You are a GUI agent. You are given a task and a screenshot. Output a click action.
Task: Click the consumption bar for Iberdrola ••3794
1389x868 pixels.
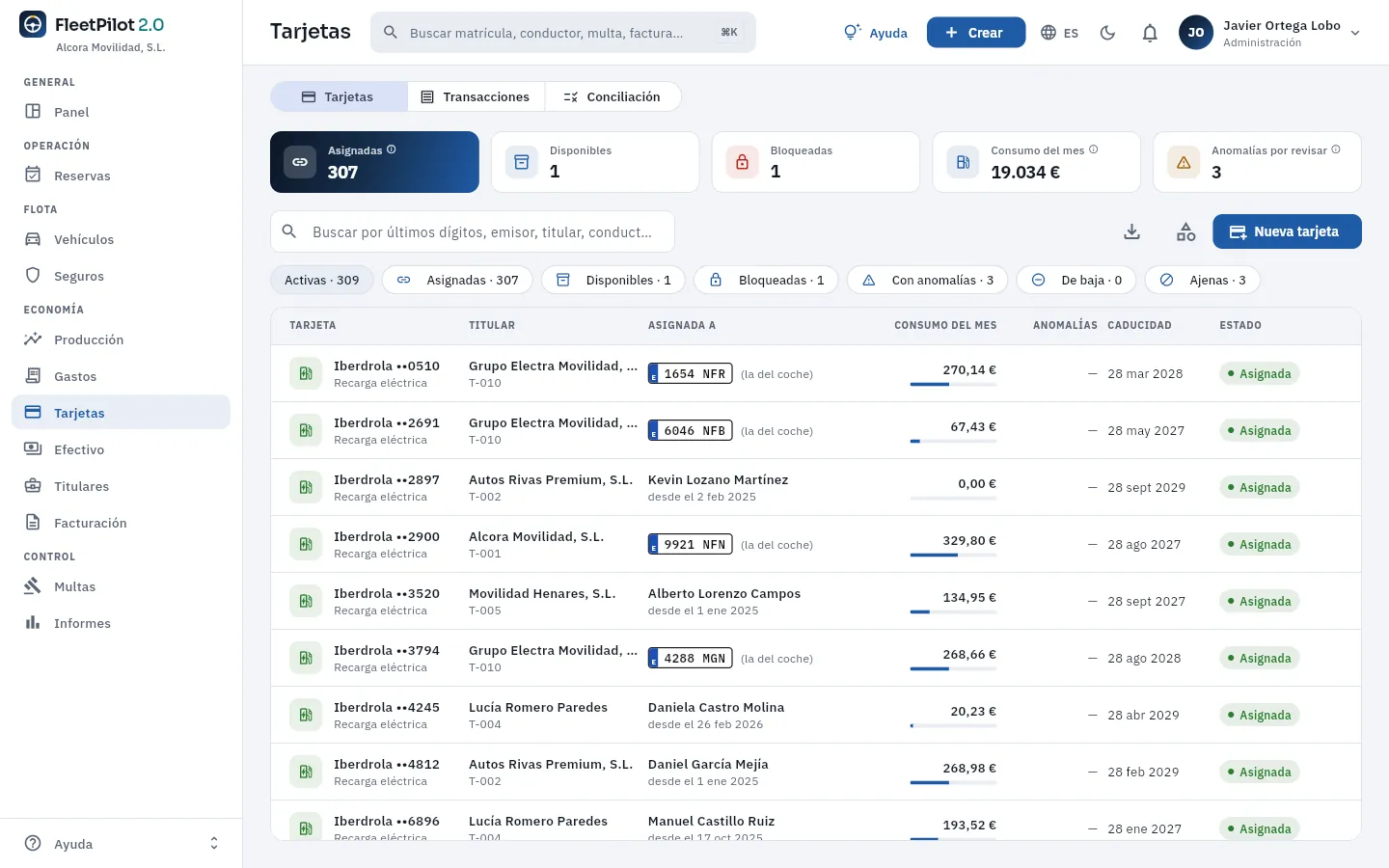[x=953, y=668]
